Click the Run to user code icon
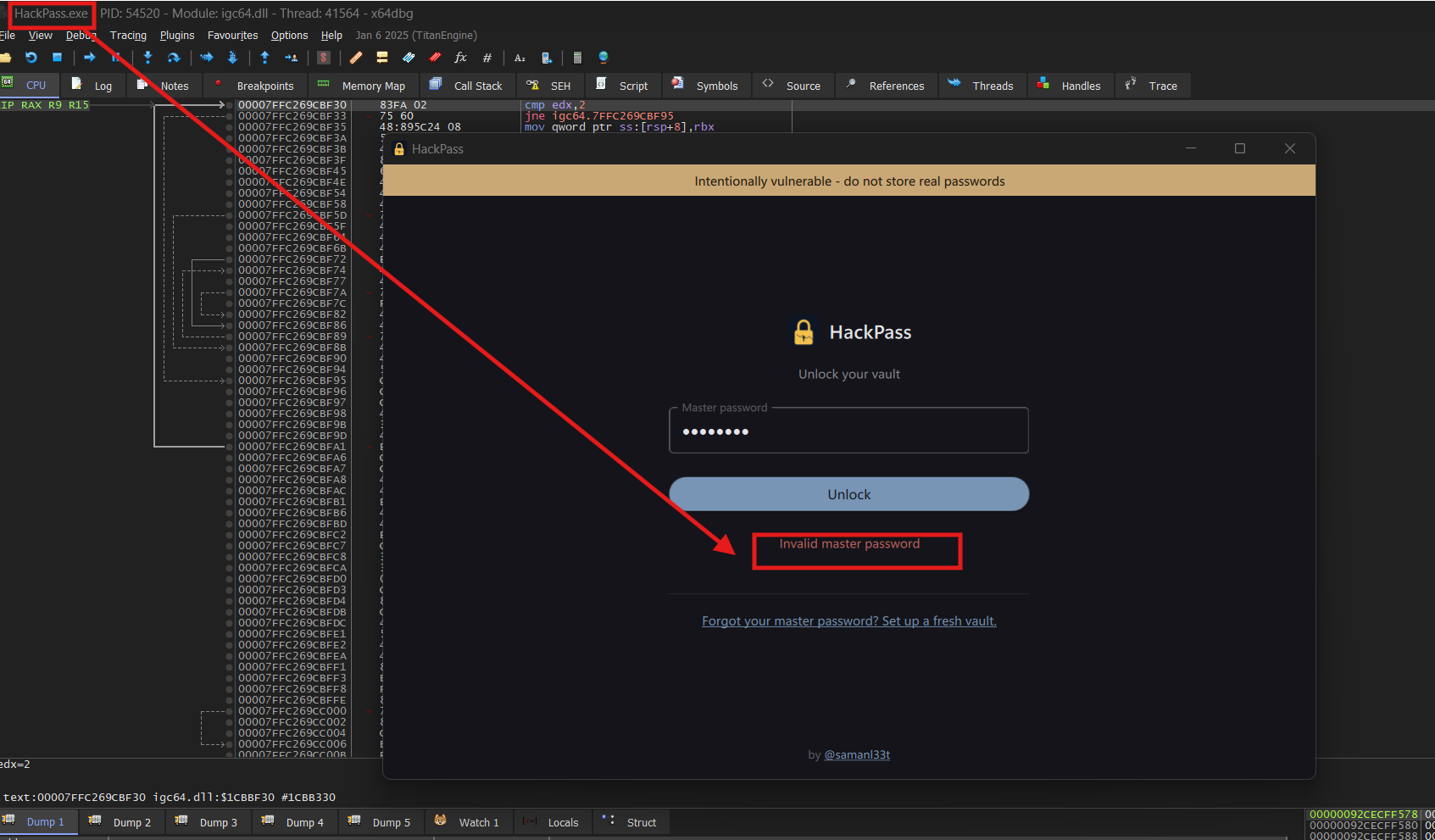1435x840 pixels. click(292, 58)
